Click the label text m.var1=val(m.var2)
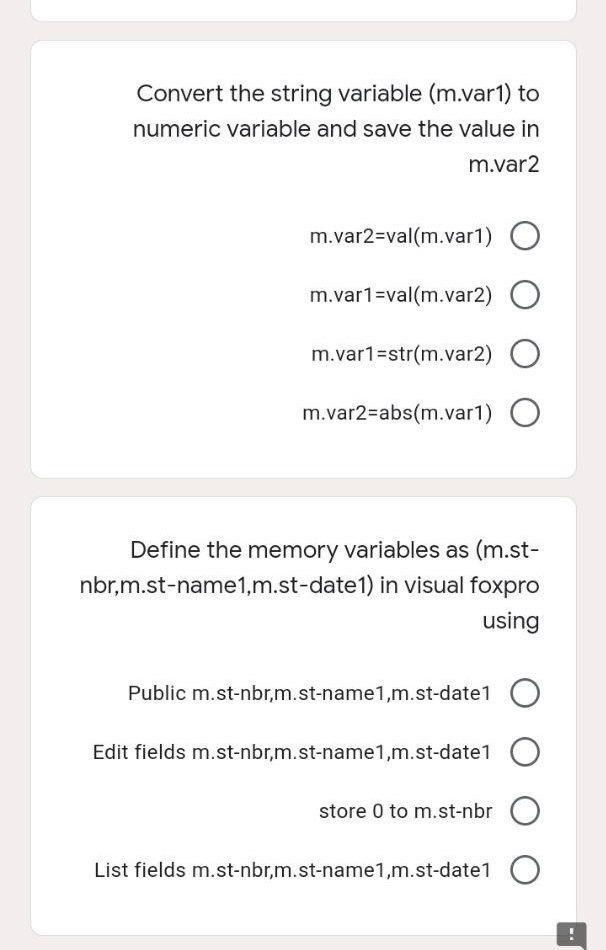Image resolution: width=606 pixels, height=950 pixels. point(400,295)
